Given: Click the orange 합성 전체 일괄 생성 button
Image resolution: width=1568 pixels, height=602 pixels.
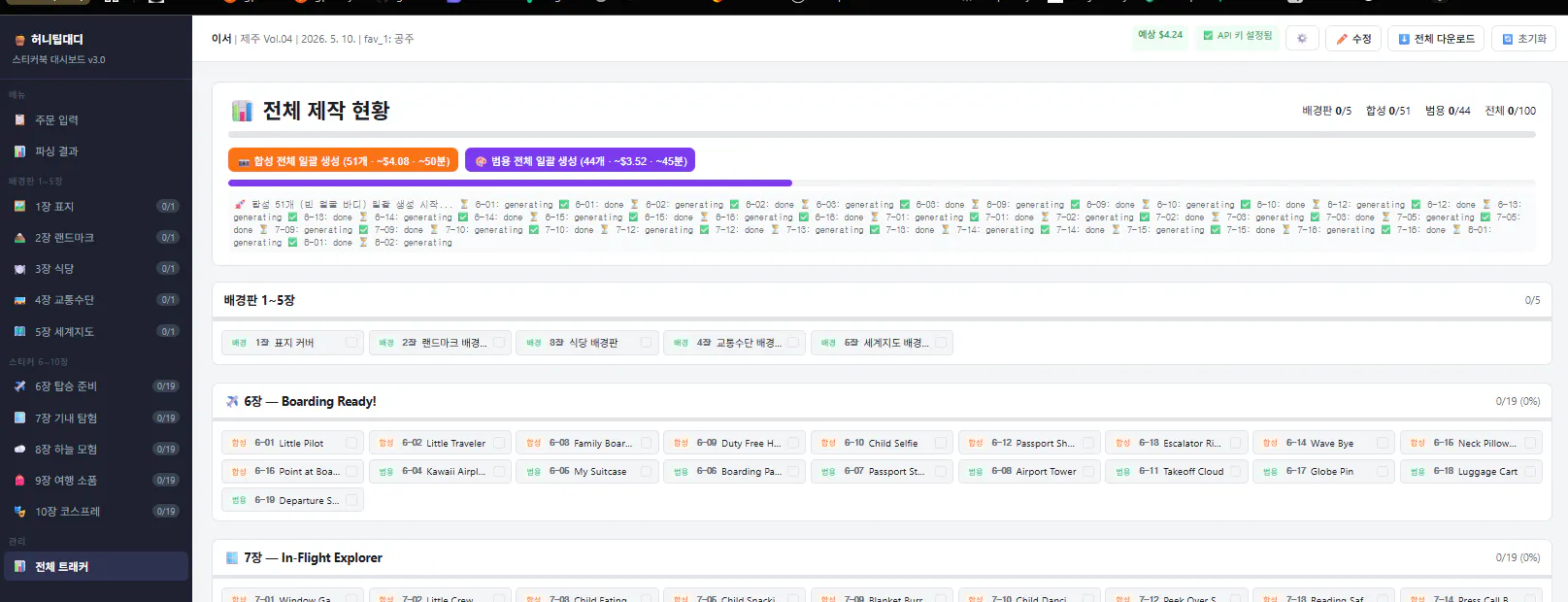Looking at the screenshot, I should click(343, 160).
